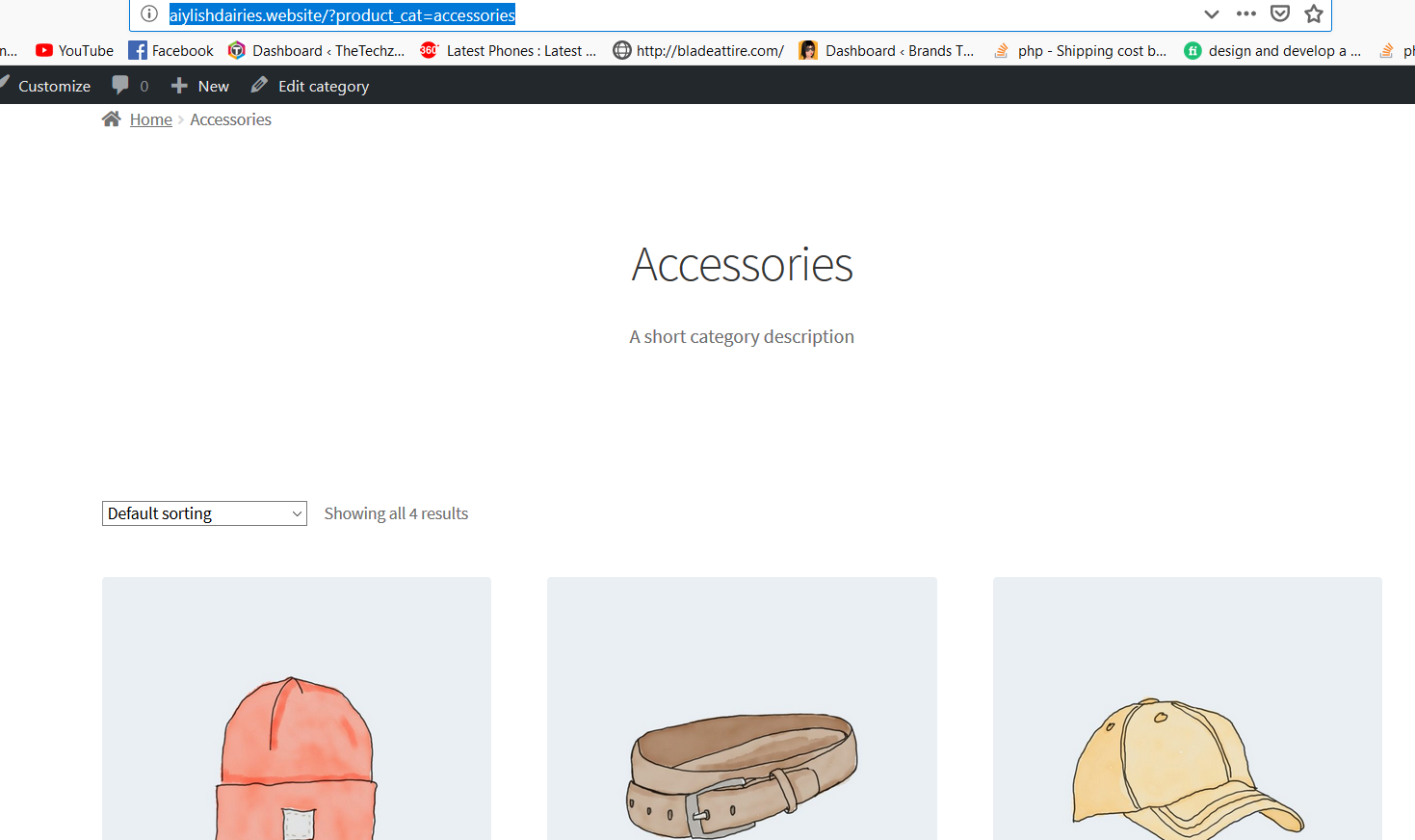
Task: Open the Default sorting dropdown
Action: click(x=204, y=513)
